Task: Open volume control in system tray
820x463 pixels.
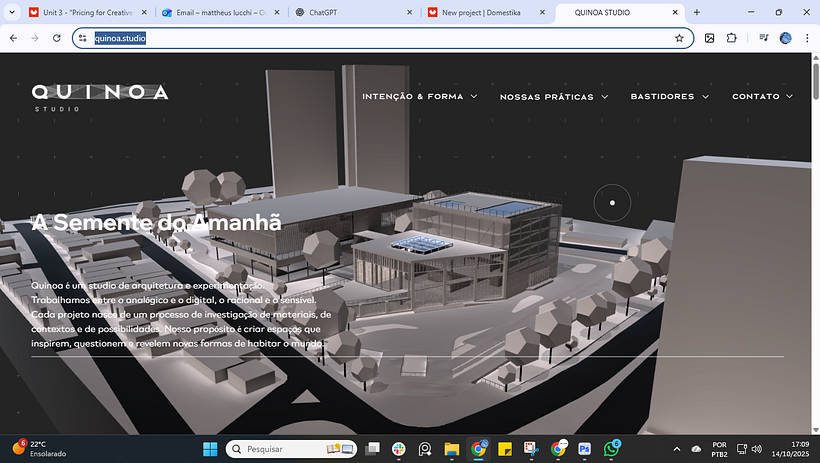Action: tap(756, 449)
